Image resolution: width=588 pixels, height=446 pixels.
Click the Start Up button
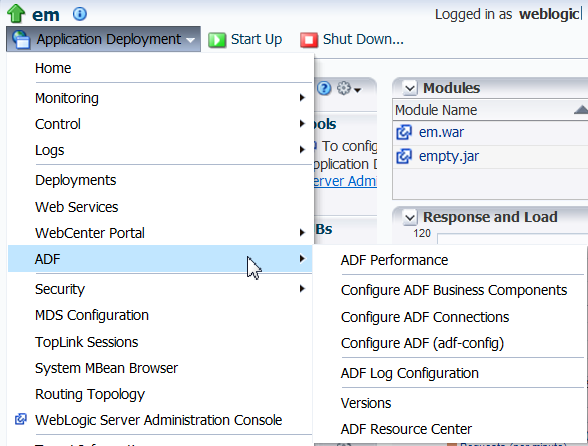(245, 39)
